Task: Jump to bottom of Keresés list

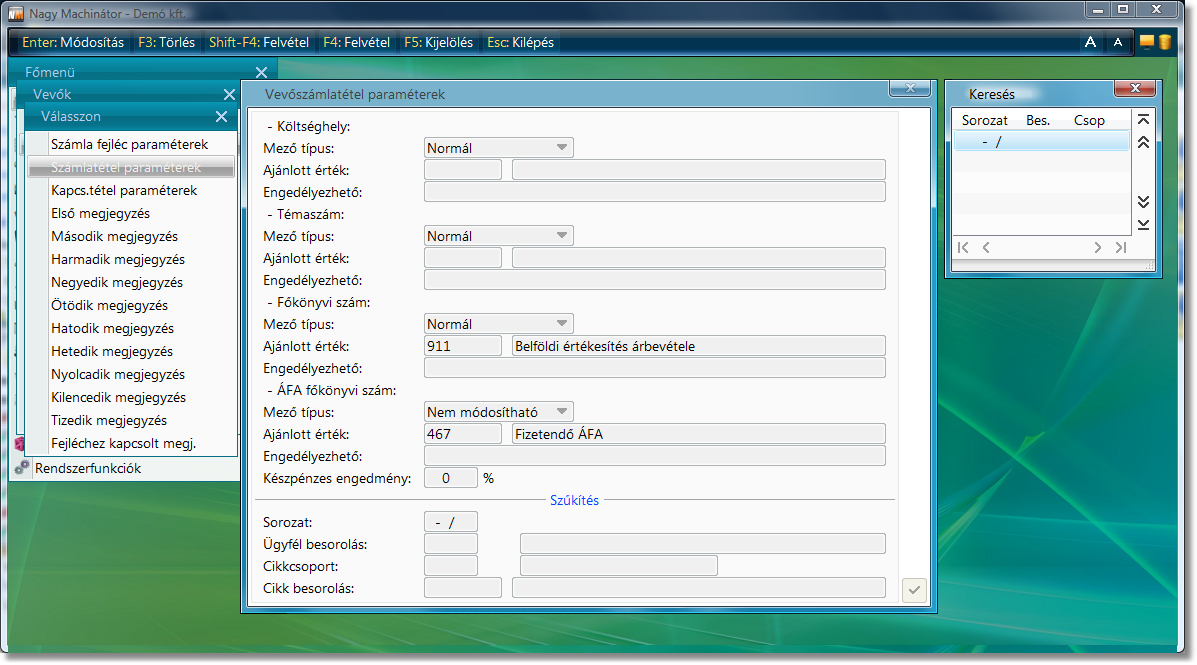Action: point(1144,224)
